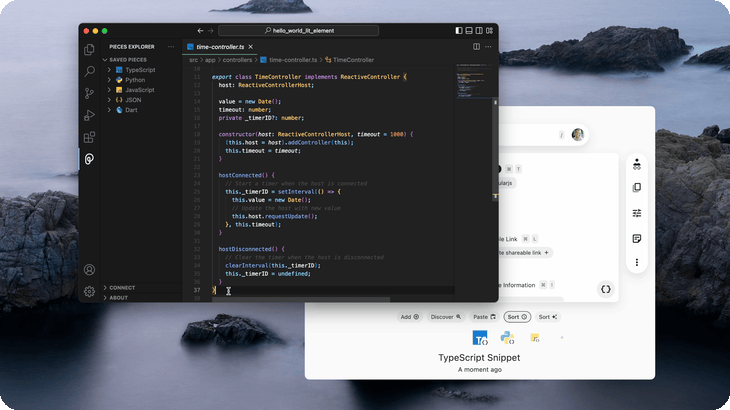The height and width of the screenshot is (410, 730).
Task: Click the 'A moment ago' timestamp text
Action: (480, 370)
